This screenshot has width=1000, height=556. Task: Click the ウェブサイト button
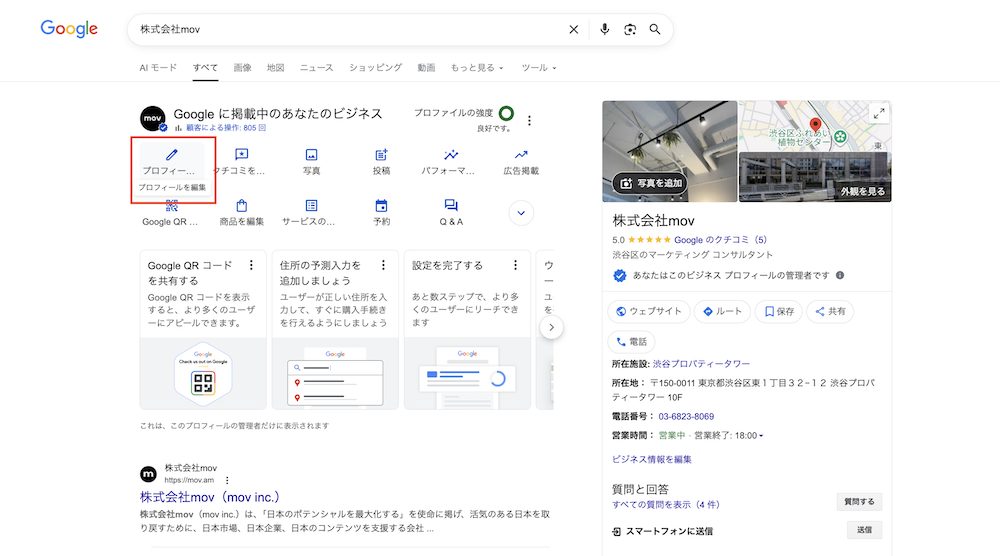coord(649,311)
